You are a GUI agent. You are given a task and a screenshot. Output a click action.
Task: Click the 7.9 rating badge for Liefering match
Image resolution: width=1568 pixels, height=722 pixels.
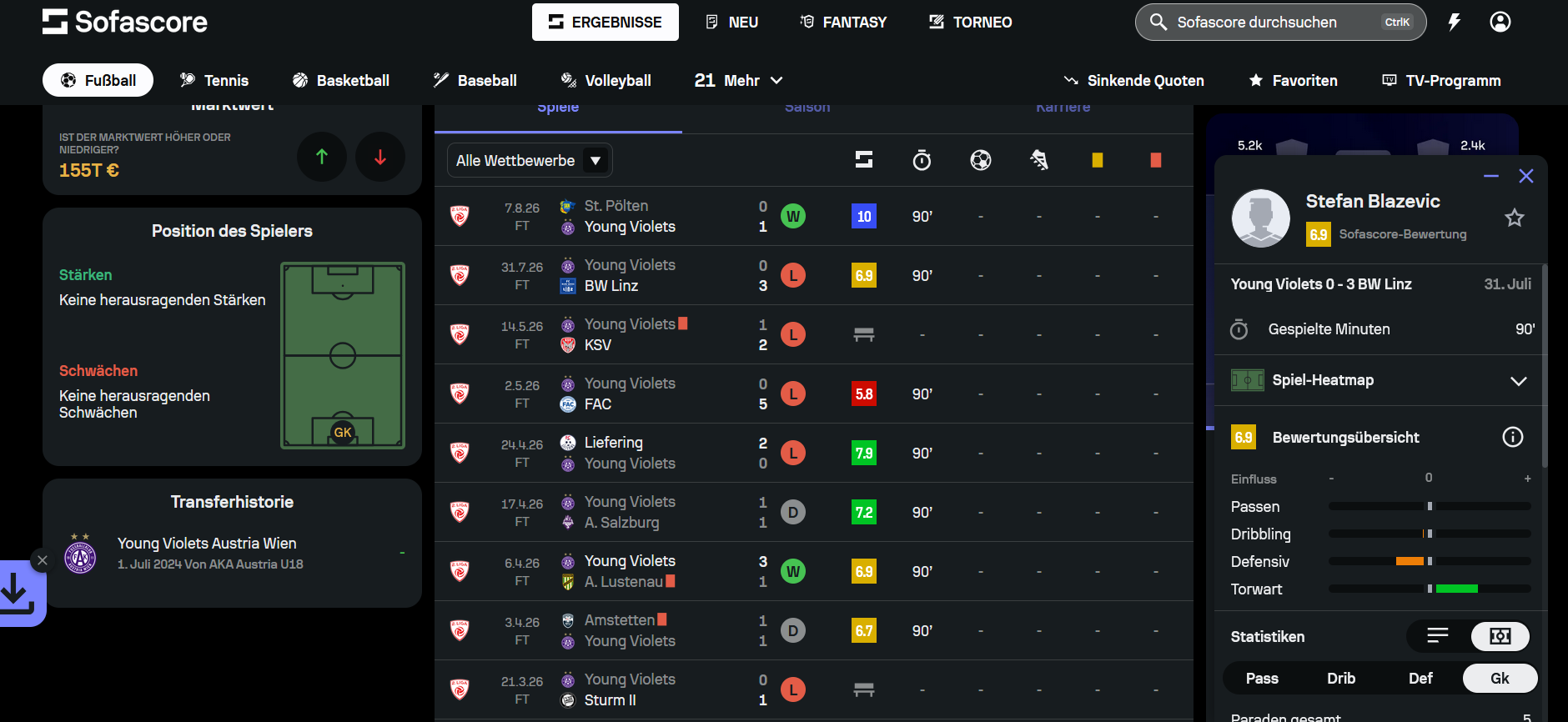[864, 453]
